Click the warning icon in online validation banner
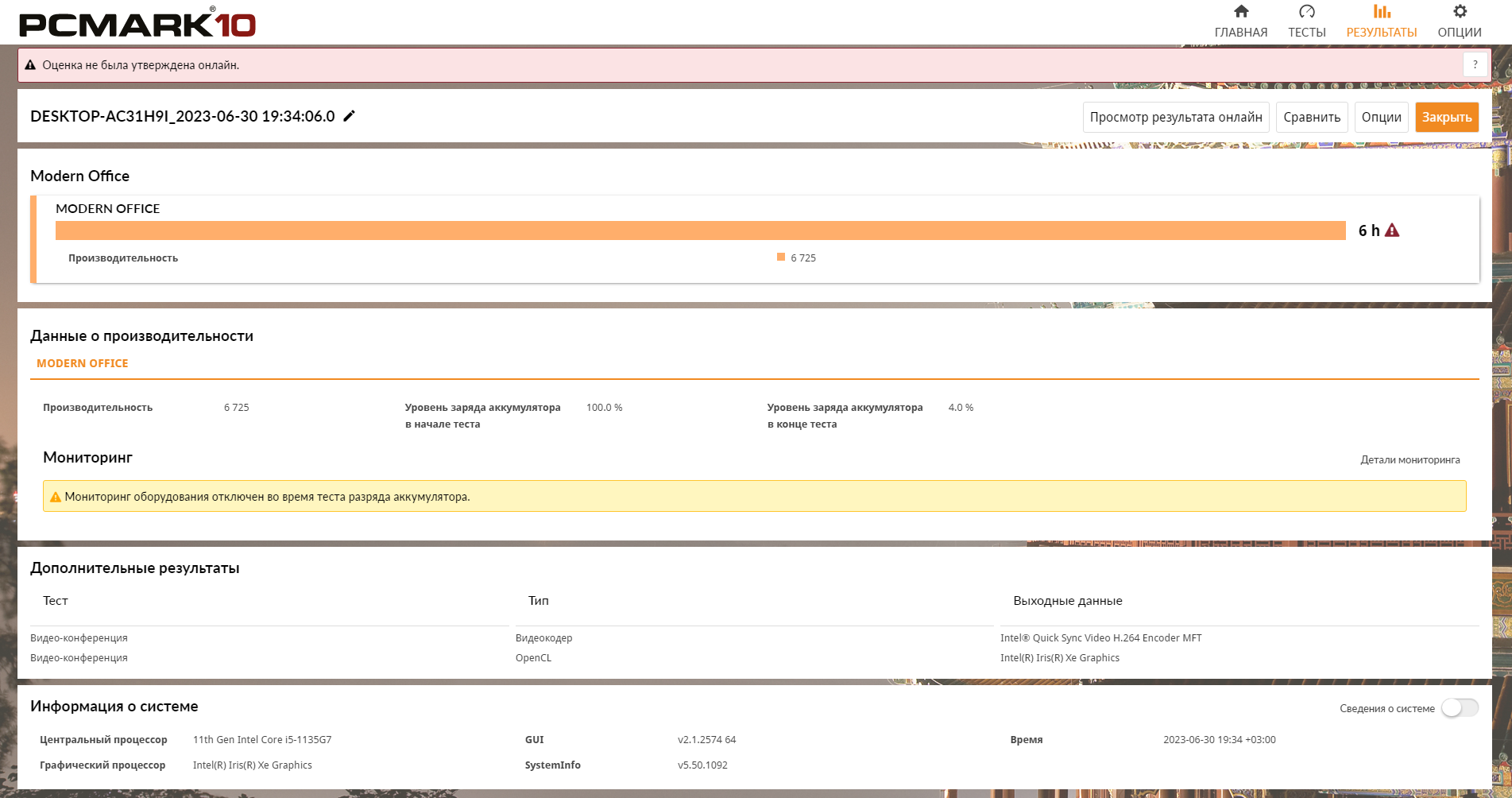Viewport: 1512px width, 798px height. (x=30, y=65)
